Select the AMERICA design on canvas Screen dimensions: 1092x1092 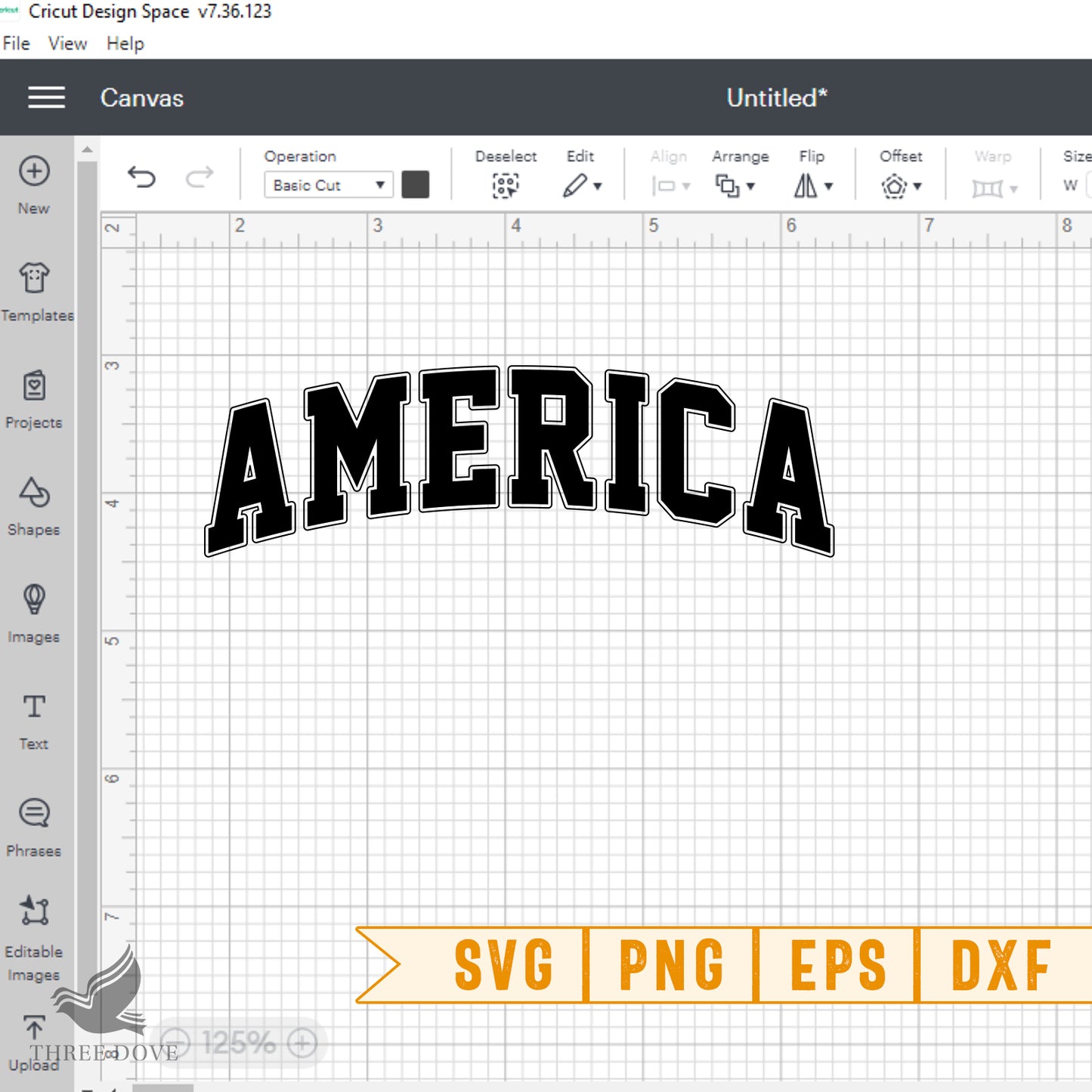(519, 460)
